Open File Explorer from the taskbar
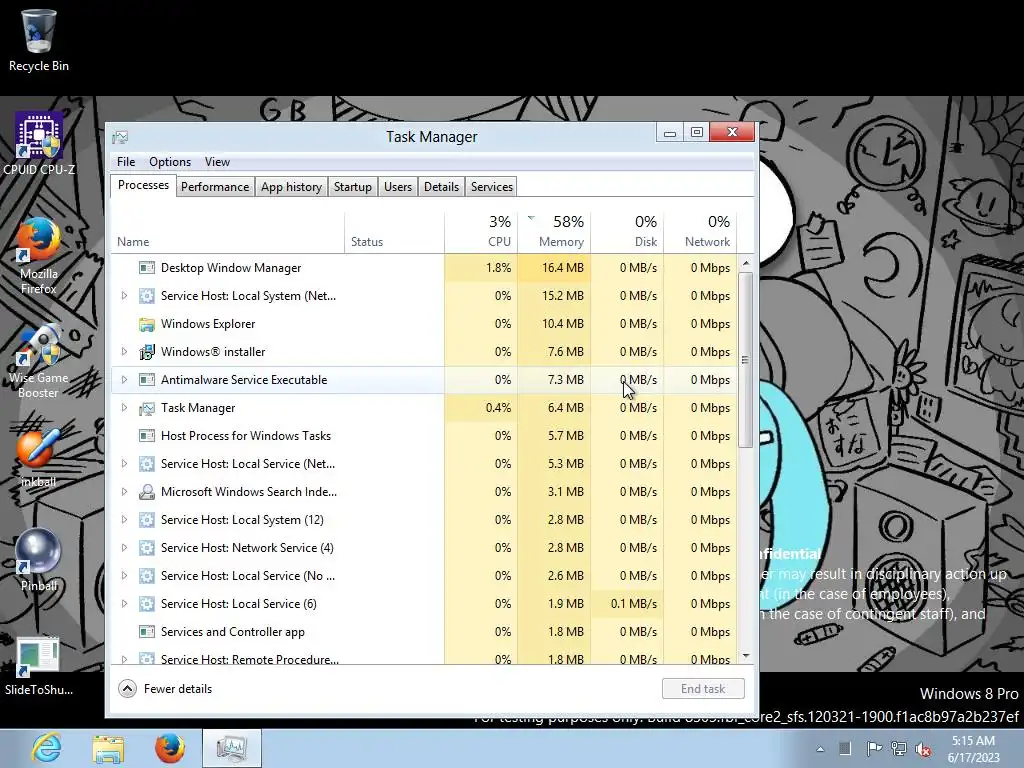The height and width of the screenshot is (768, 1024). pos(108,749)
